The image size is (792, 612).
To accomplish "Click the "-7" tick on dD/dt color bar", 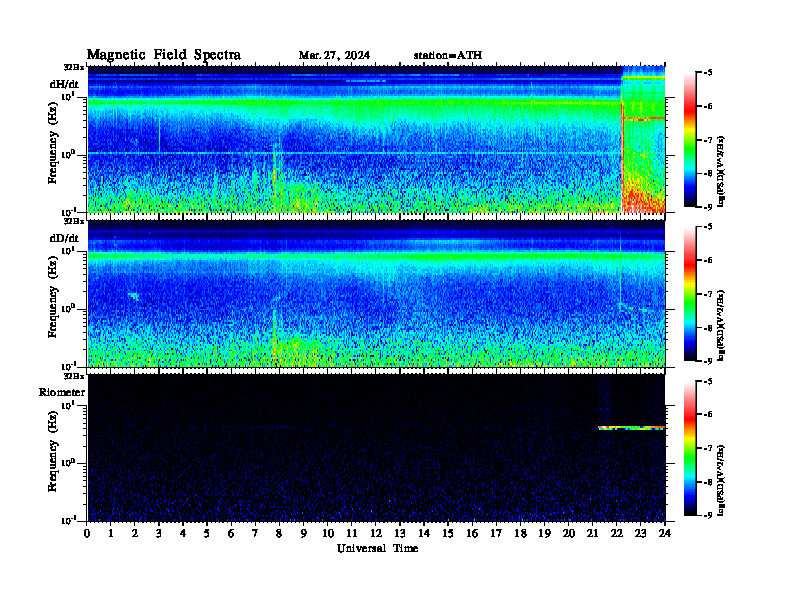I will 708,294.
